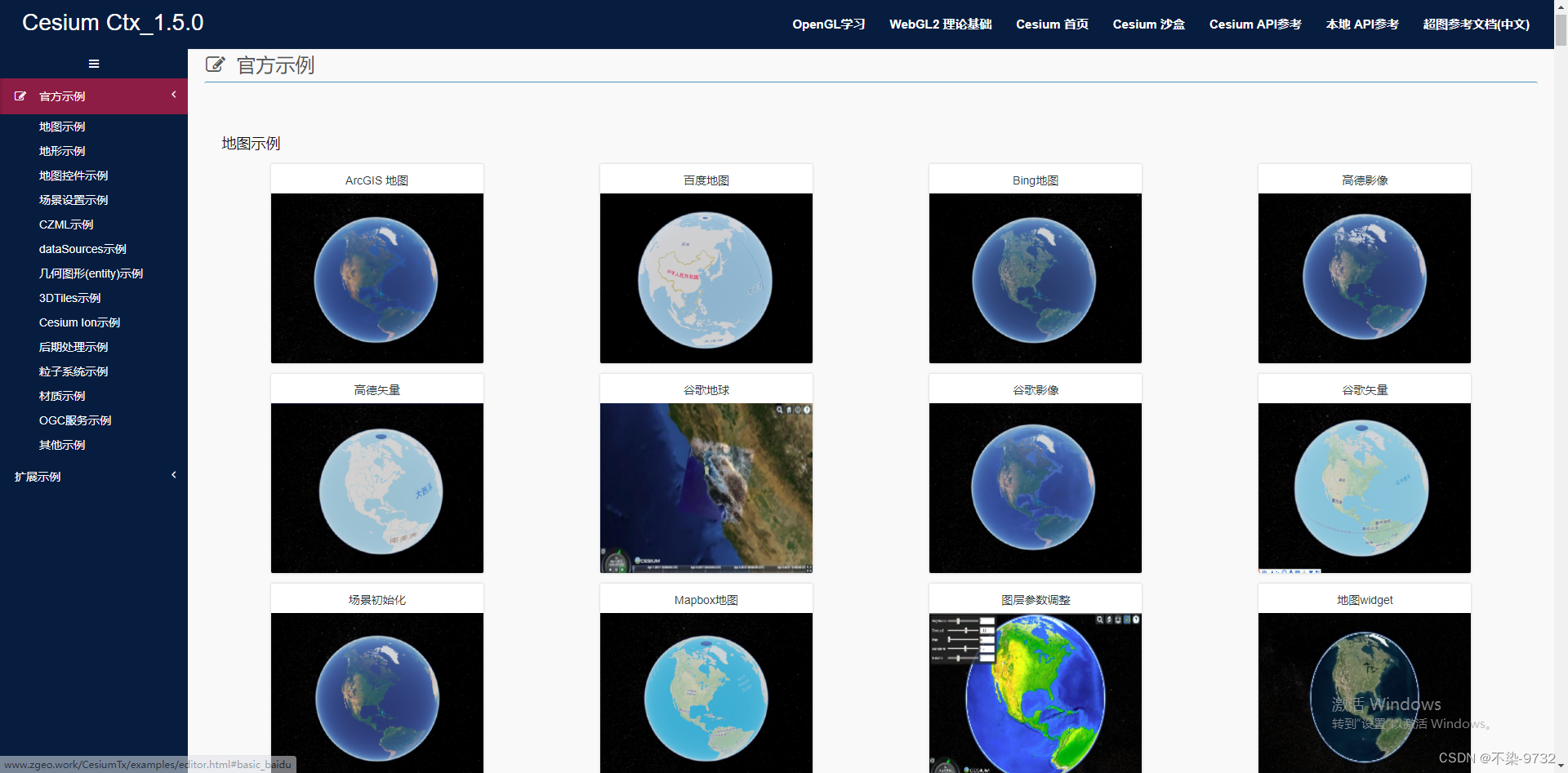Click the Cesium Ctx_1.5.0 site title
The image size is (1568, 773).
point(113,23)
